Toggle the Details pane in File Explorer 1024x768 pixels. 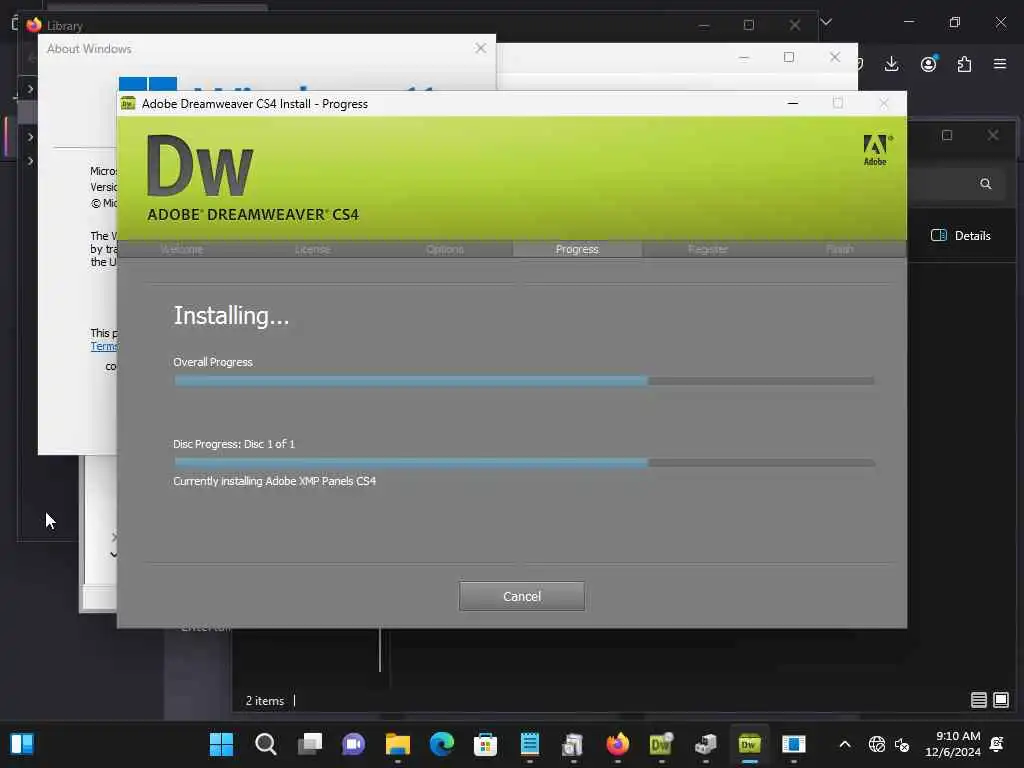[961, 236]
